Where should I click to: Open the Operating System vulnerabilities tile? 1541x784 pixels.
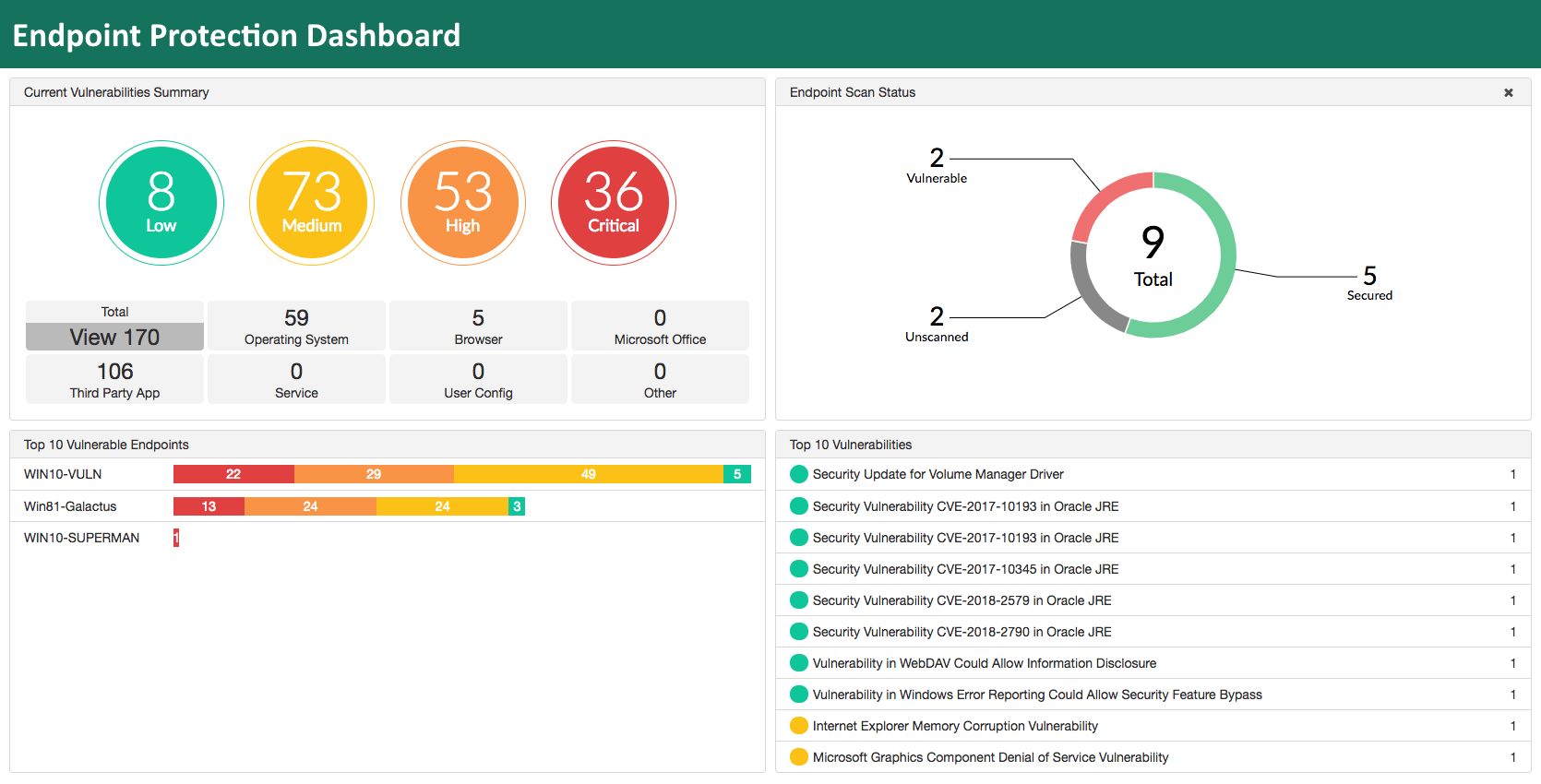point(296,326)
